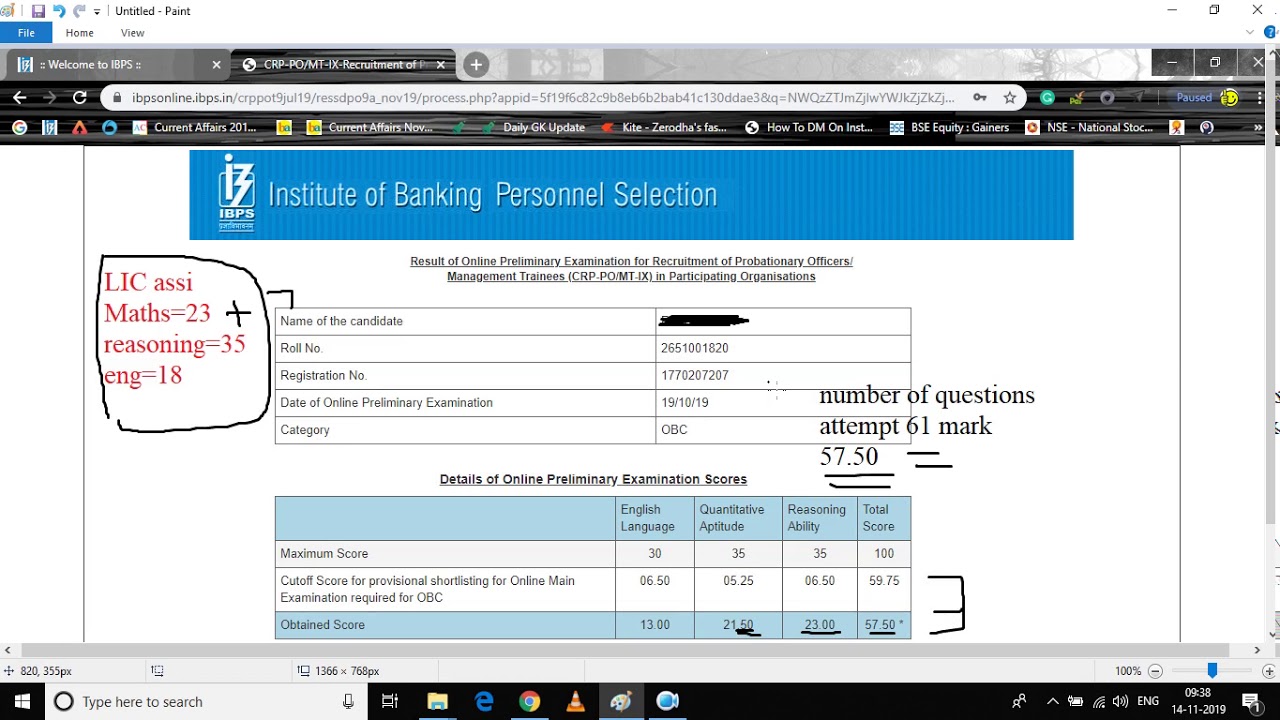Open the 'How To DM On Inst...' bookmark
The height and width of the screenshot is (720, 1280).
coord(809,127)
